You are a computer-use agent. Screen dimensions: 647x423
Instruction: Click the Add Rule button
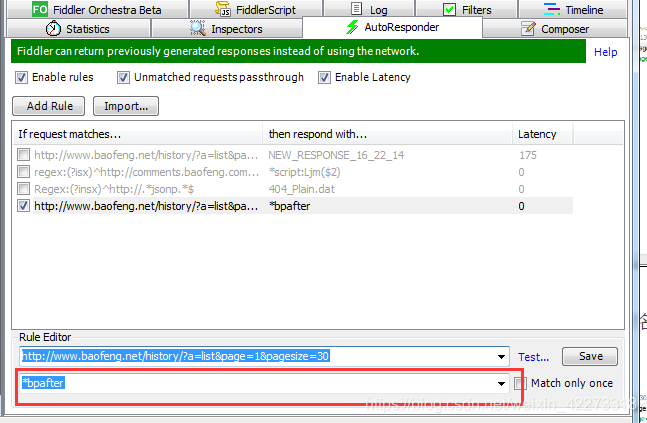(49, 106)
